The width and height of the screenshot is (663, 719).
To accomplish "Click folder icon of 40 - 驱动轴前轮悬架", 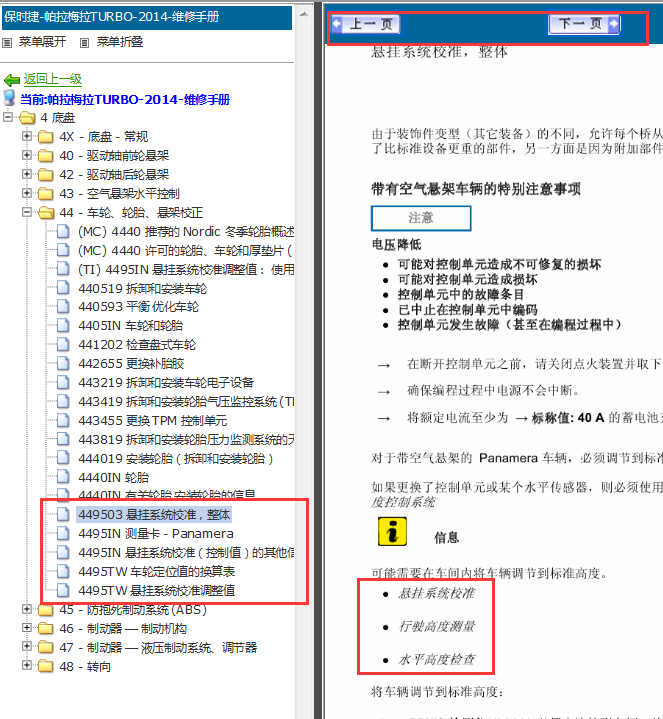I will pos(45,156).
